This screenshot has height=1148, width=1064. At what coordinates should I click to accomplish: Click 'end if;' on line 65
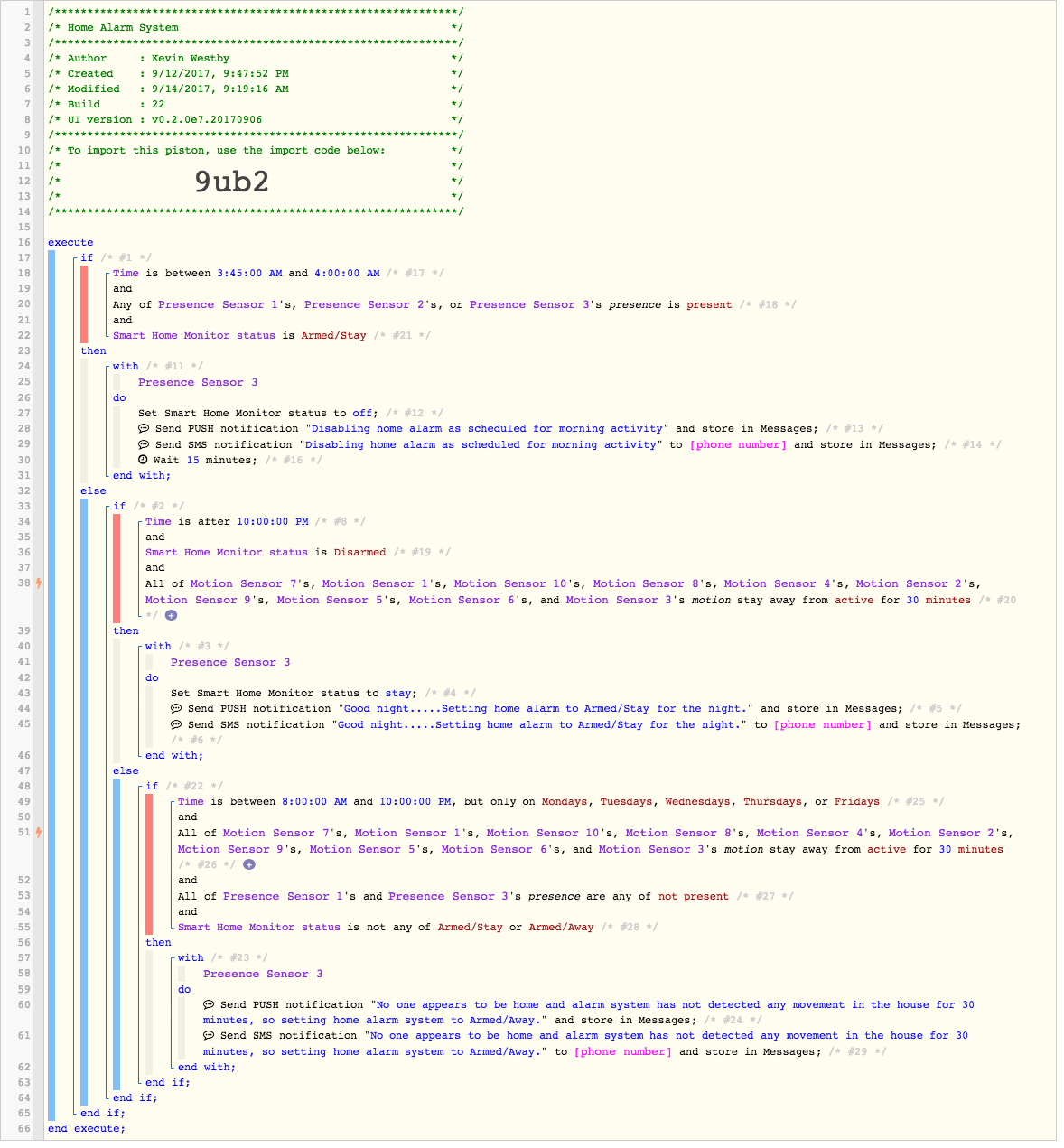pyautogui.click(x=103, y=1113)
